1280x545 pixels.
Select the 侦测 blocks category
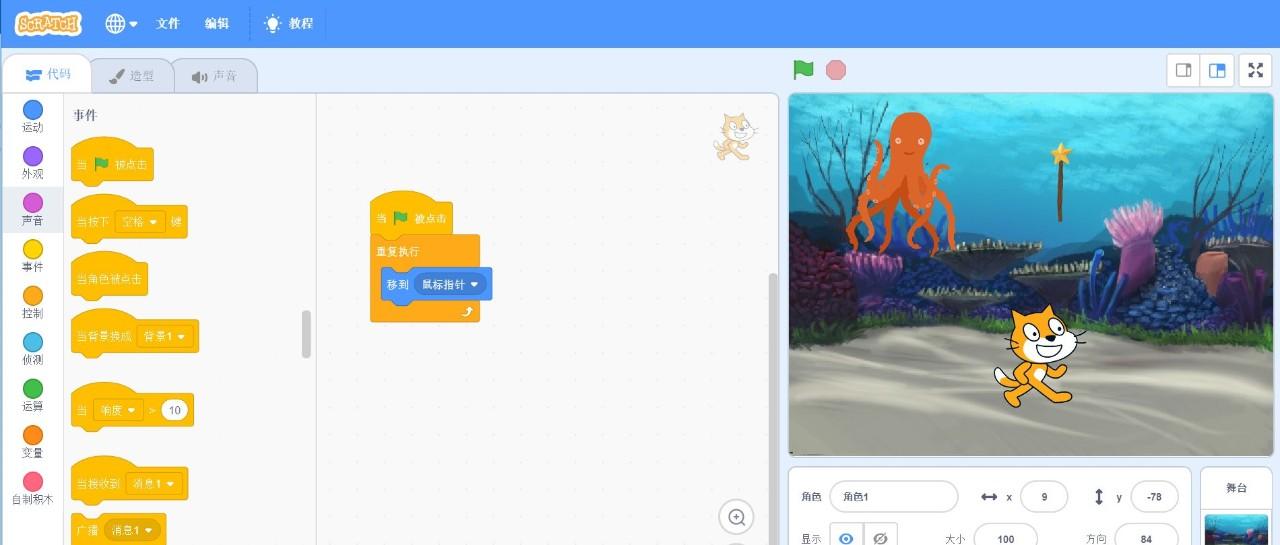pos(33,348)
